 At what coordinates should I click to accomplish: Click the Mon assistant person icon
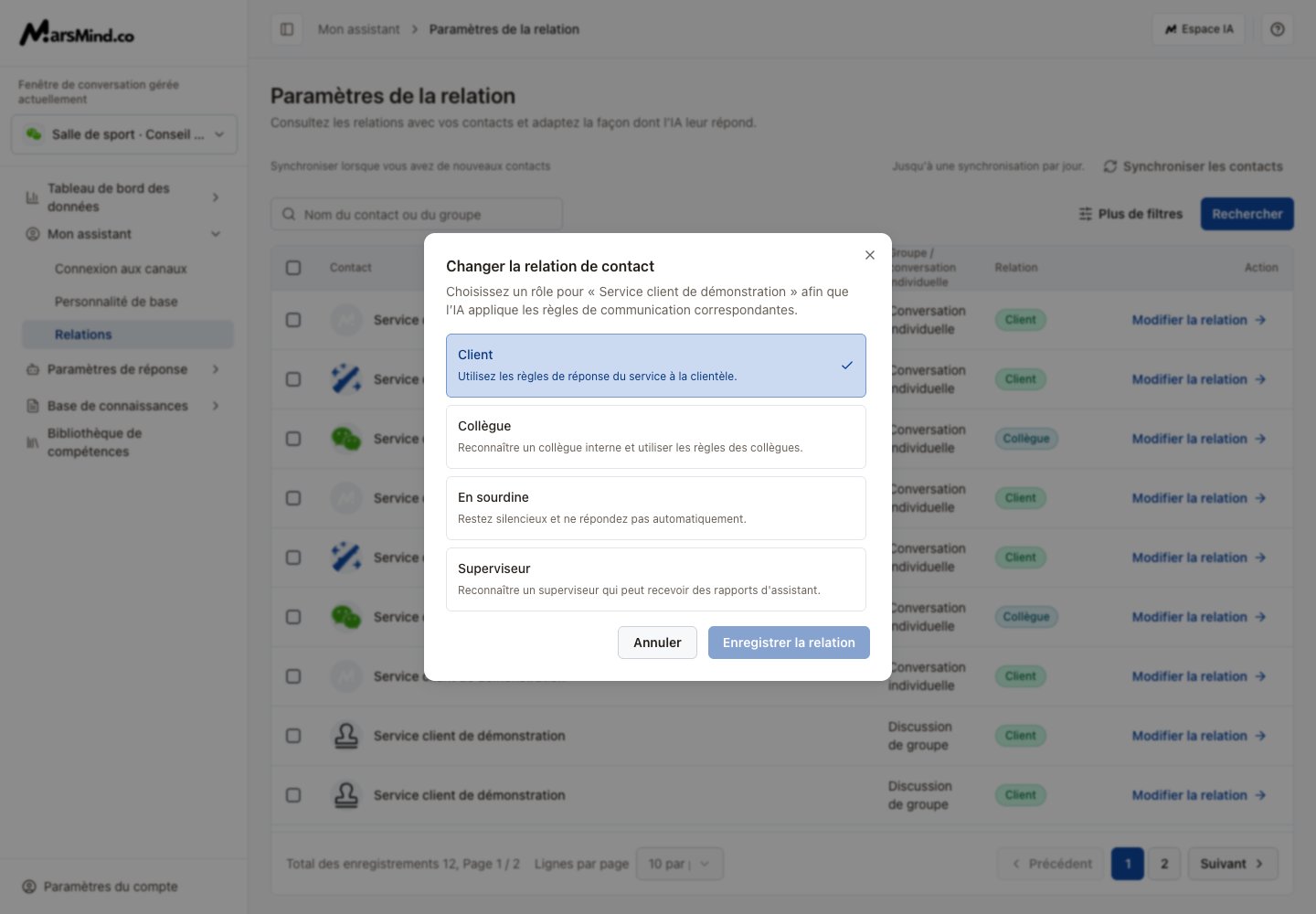pyautogui.click(x=33, y=234)
